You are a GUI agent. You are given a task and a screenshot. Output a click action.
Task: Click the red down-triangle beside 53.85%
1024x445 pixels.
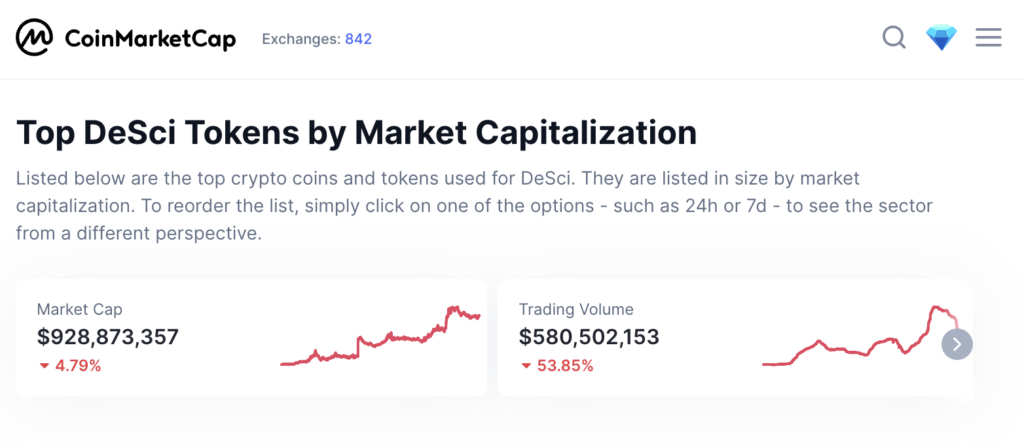[x=526, y=366]
